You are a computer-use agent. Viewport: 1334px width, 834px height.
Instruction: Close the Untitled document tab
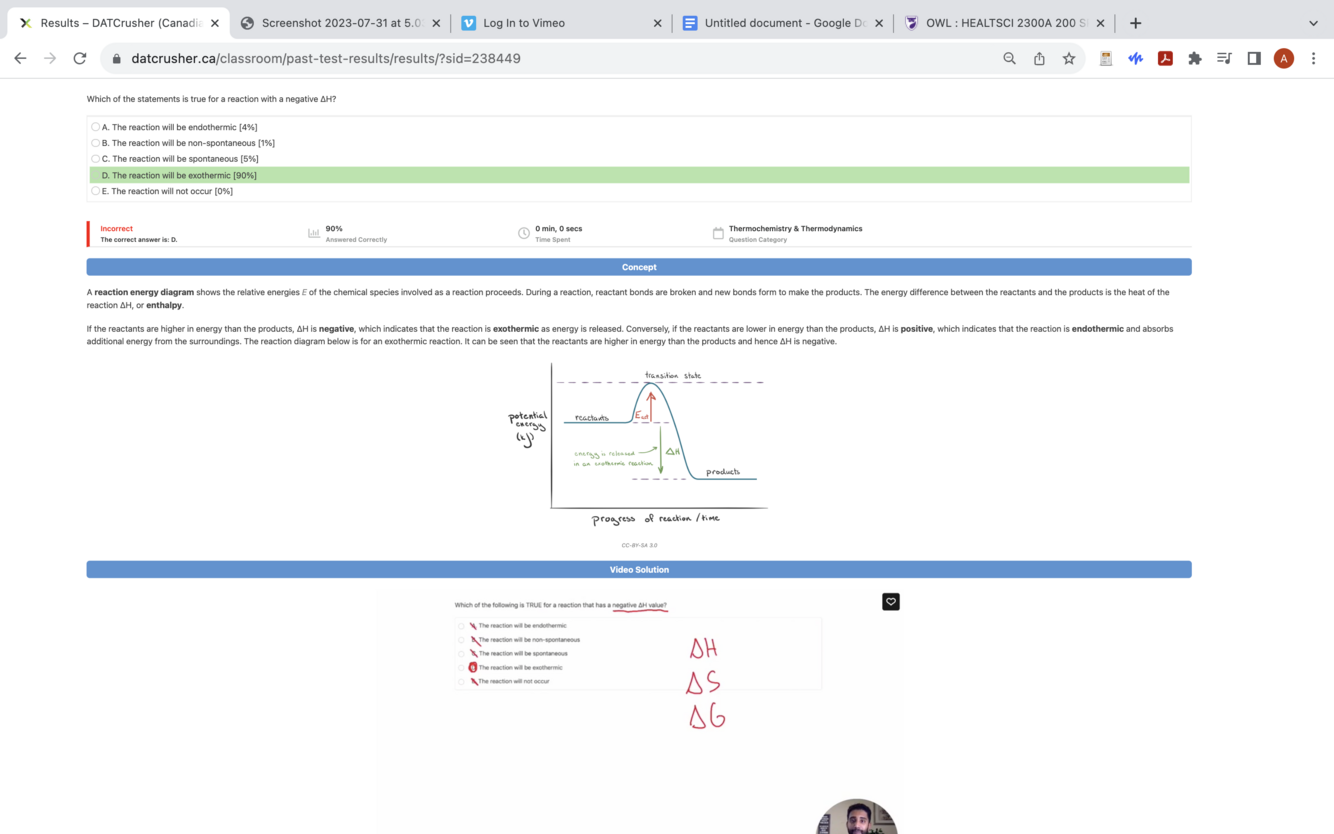click(x=879, y=23)
